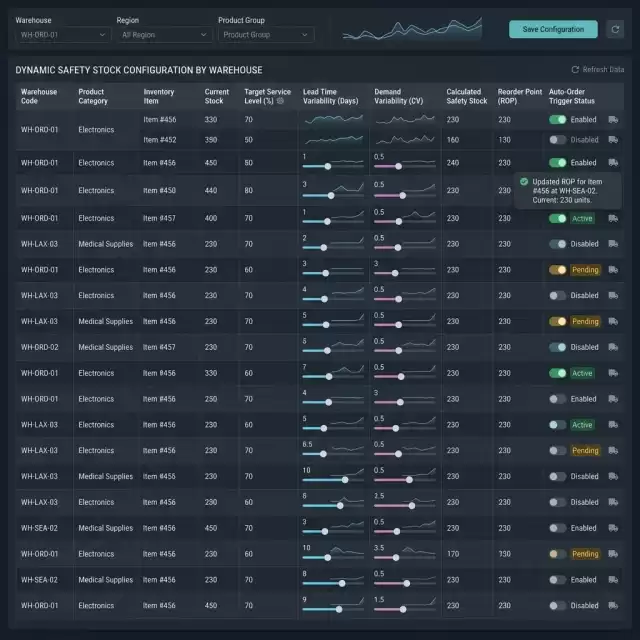
Task: Open the Product Group dropdown
Action: (x=266, y=35)
